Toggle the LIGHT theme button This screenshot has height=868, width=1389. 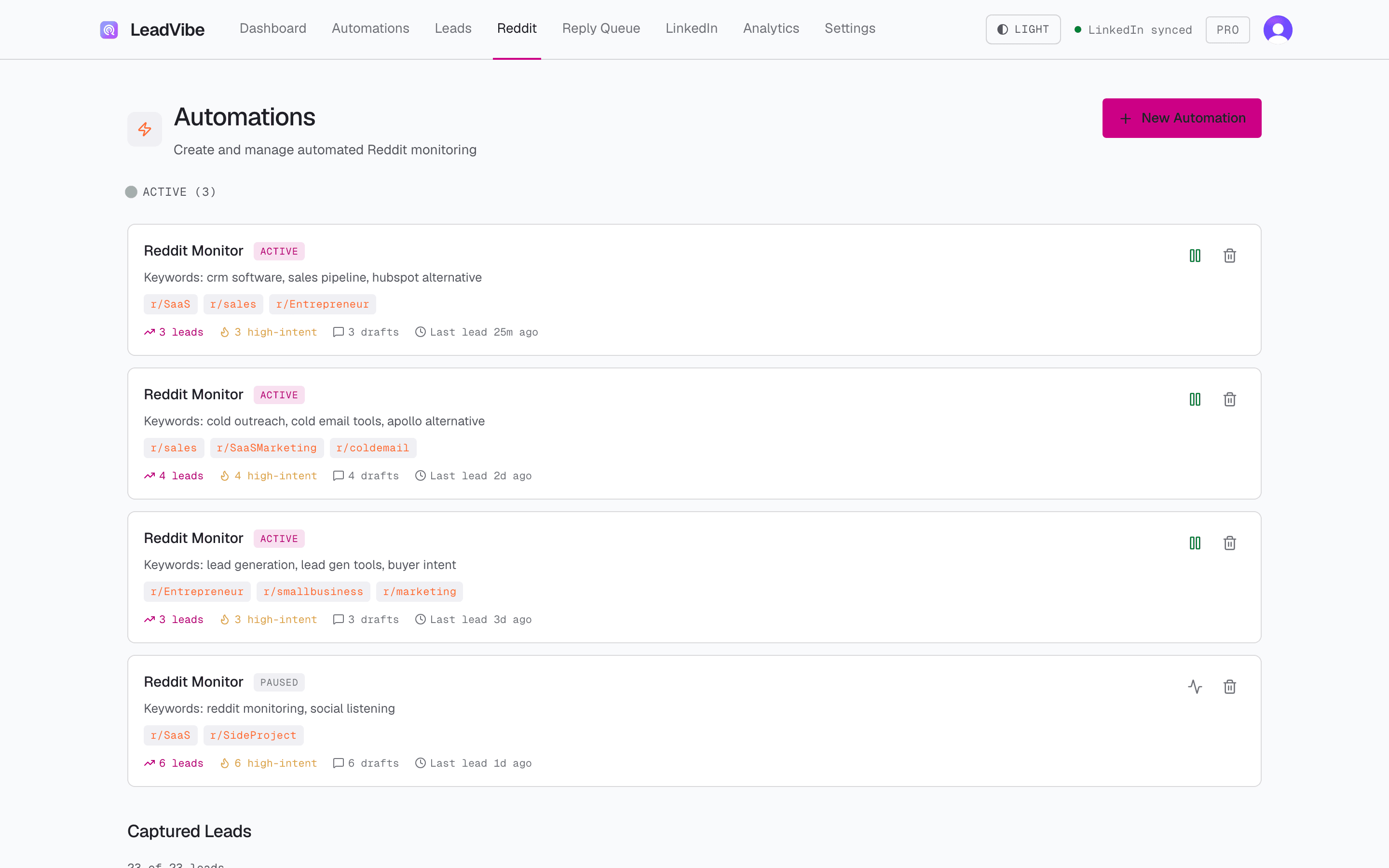1023,29
